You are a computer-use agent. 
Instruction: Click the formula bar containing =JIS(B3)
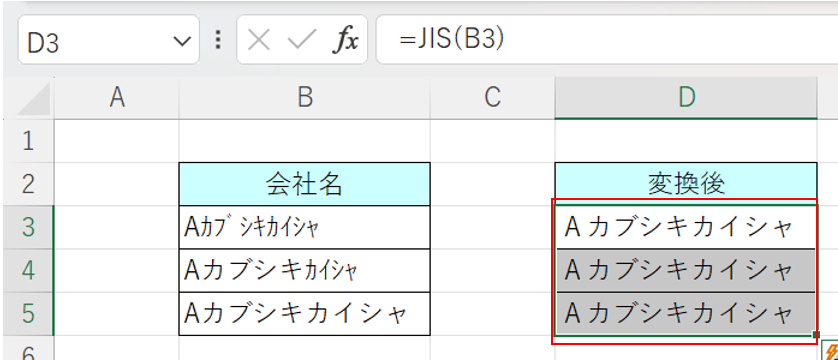pyautogui.click(x=607, y=40)
